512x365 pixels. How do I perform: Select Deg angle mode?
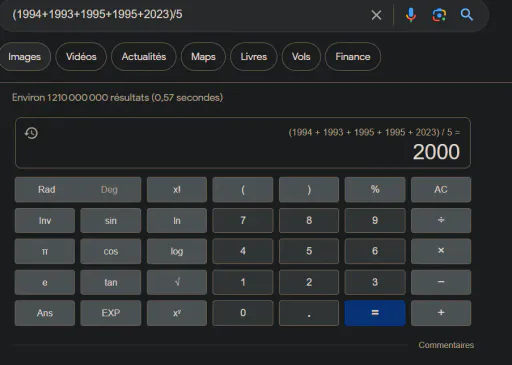point(109,190)
